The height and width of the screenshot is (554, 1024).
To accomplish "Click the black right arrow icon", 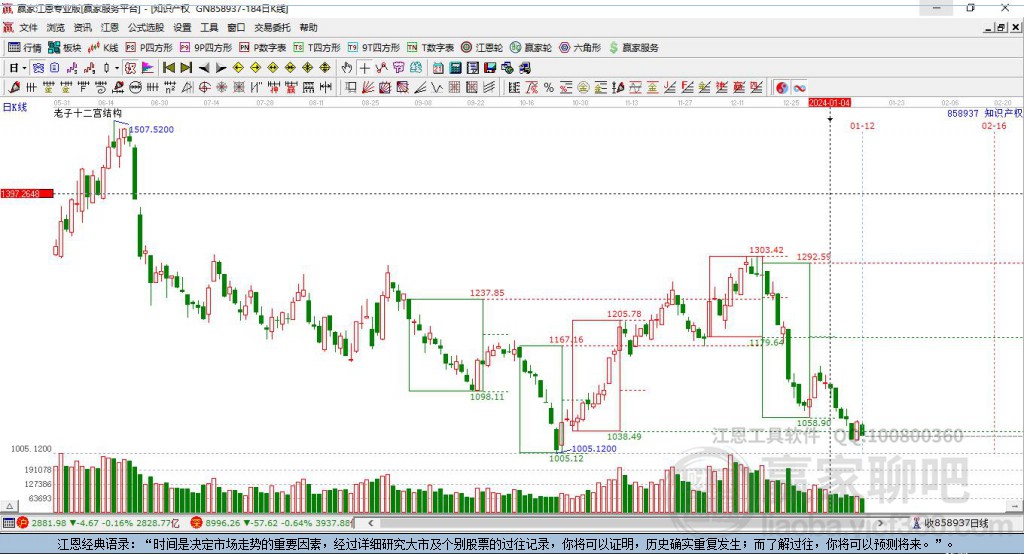I will [x=221, y=68].
